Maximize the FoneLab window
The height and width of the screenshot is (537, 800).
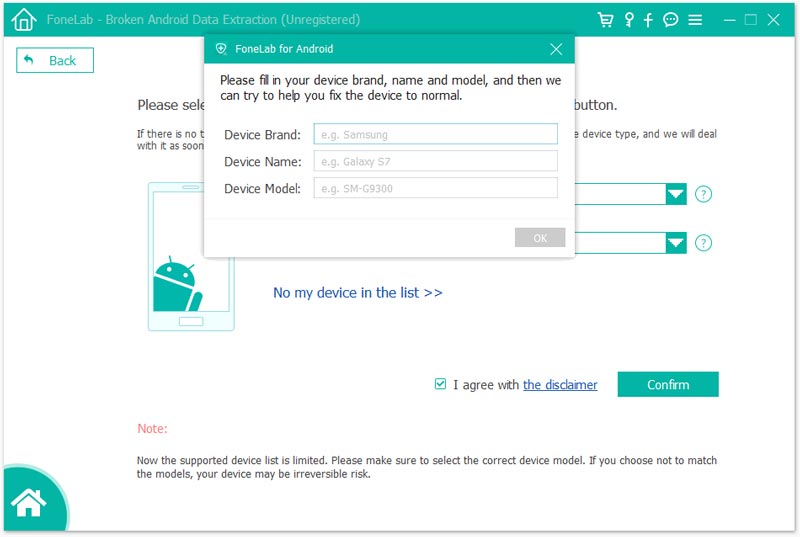[x=751, y=20]
